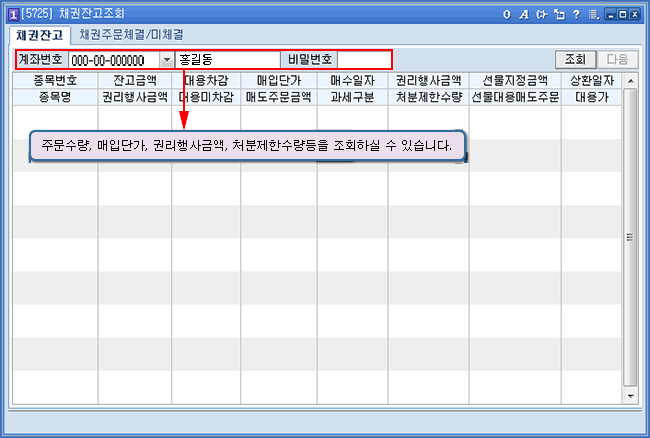Click the account name field showing 홍길동

227,60
